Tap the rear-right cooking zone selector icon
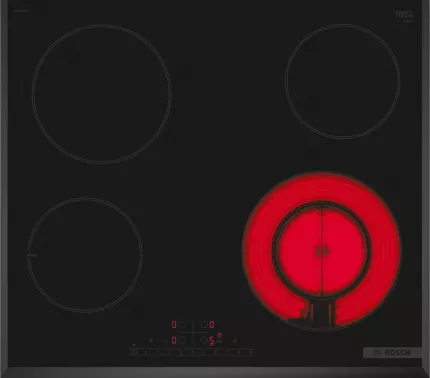 204,324
